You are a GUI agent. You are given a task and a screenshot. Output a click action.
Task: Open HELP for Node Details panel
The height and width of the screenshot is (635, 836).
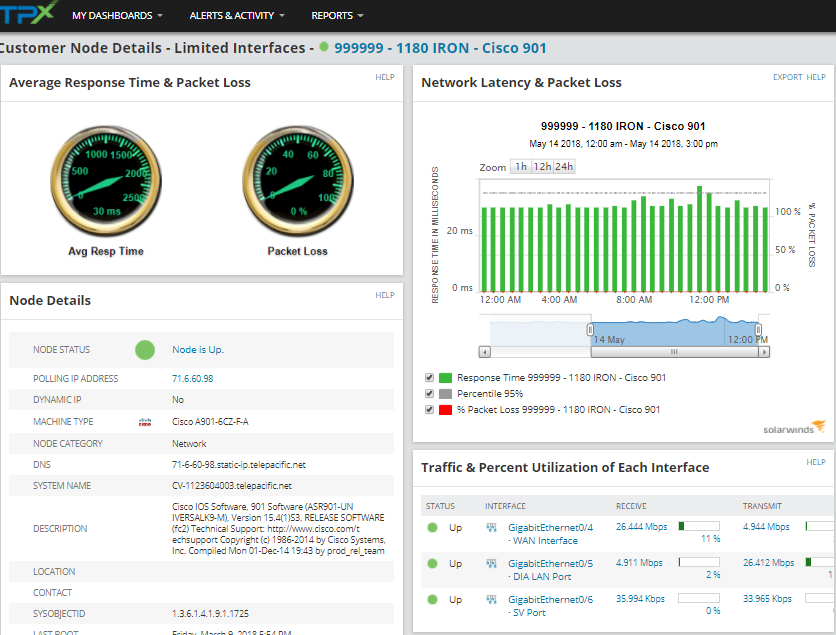(384, 295)
